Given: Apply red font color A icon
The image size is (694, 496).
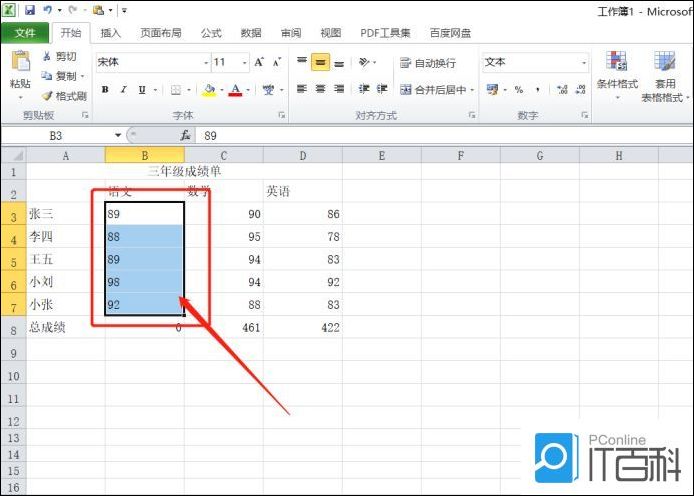Looking at the screenshot, I should (x=235, y=90).
